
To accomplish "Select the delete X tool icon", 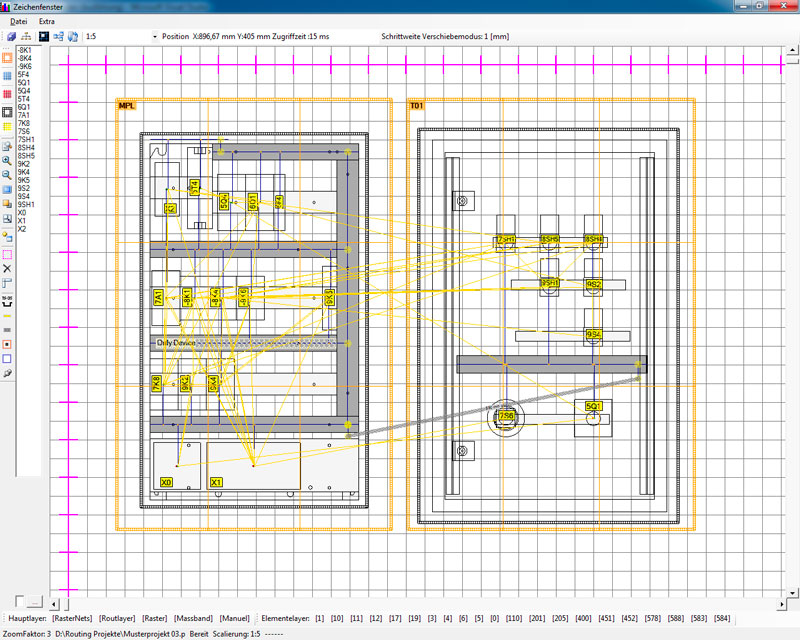I will point(7,269).
